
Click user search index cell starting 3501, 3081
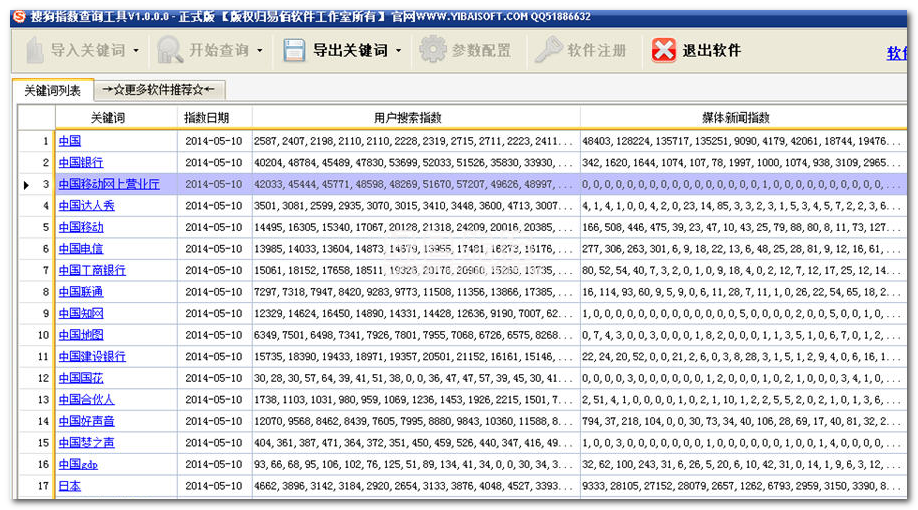pyautogui.click(x=416, y=206)
